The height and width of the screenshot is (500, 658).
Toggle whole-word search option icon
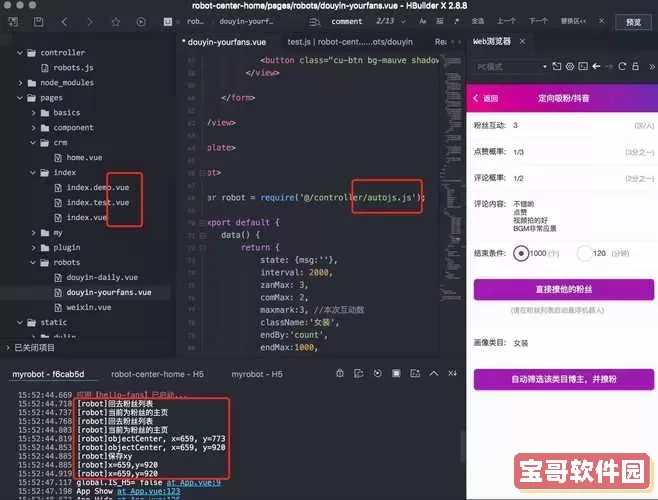click(x=439, y=21)
